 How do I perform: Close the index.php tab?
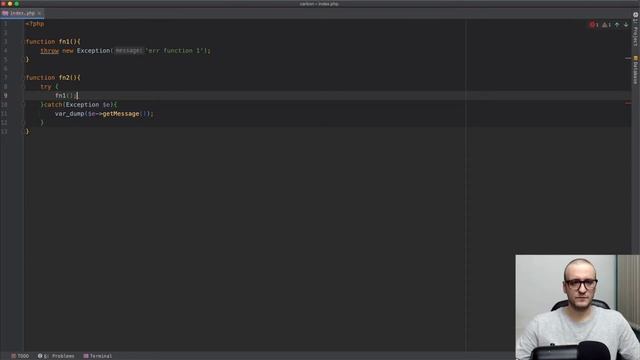coord(39,13)
